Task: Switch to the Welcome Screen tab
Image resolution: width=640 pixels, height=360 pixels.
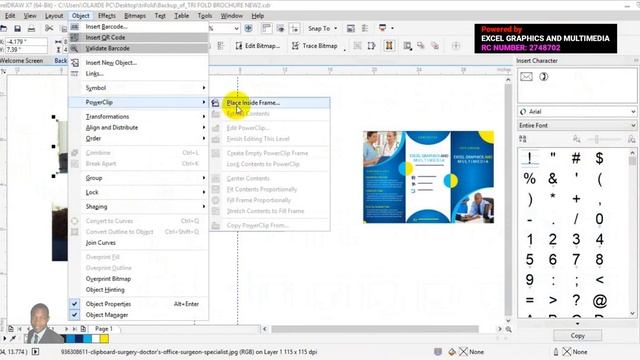Action: (x=22, y=60)
